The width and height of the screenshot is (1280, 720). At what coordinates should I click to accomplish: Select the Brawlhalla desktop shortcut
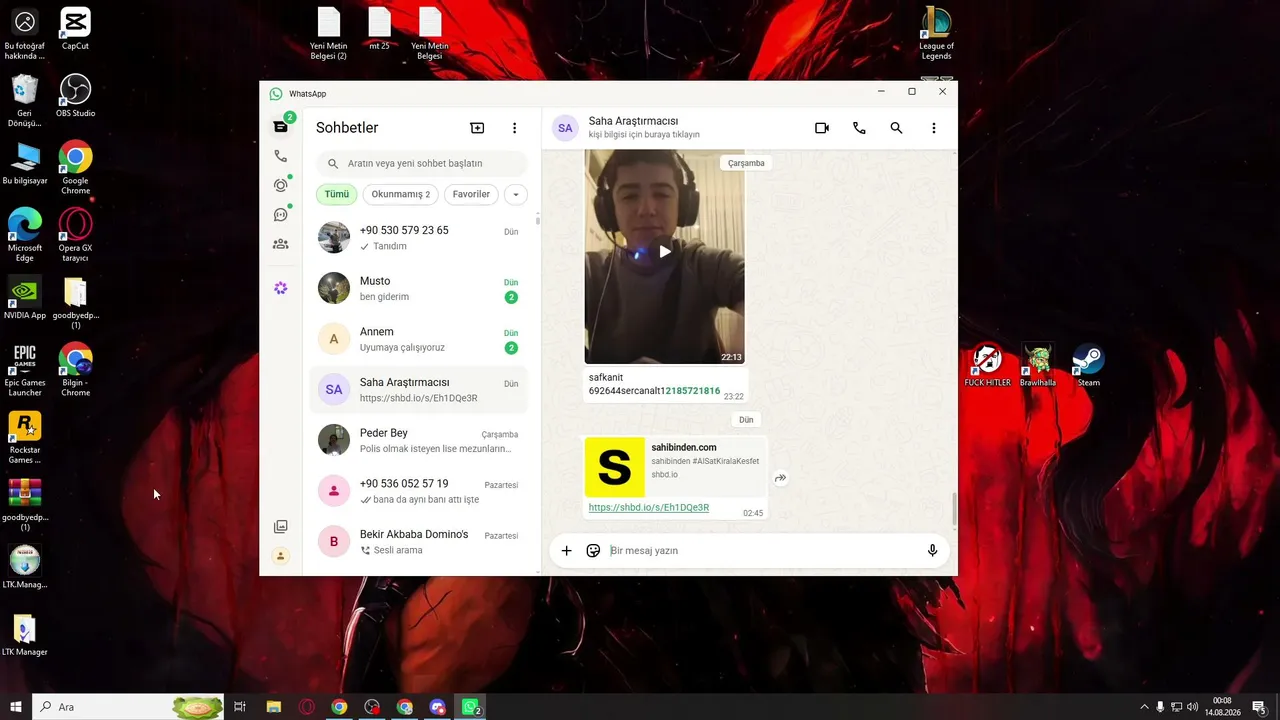(1038, 366)
